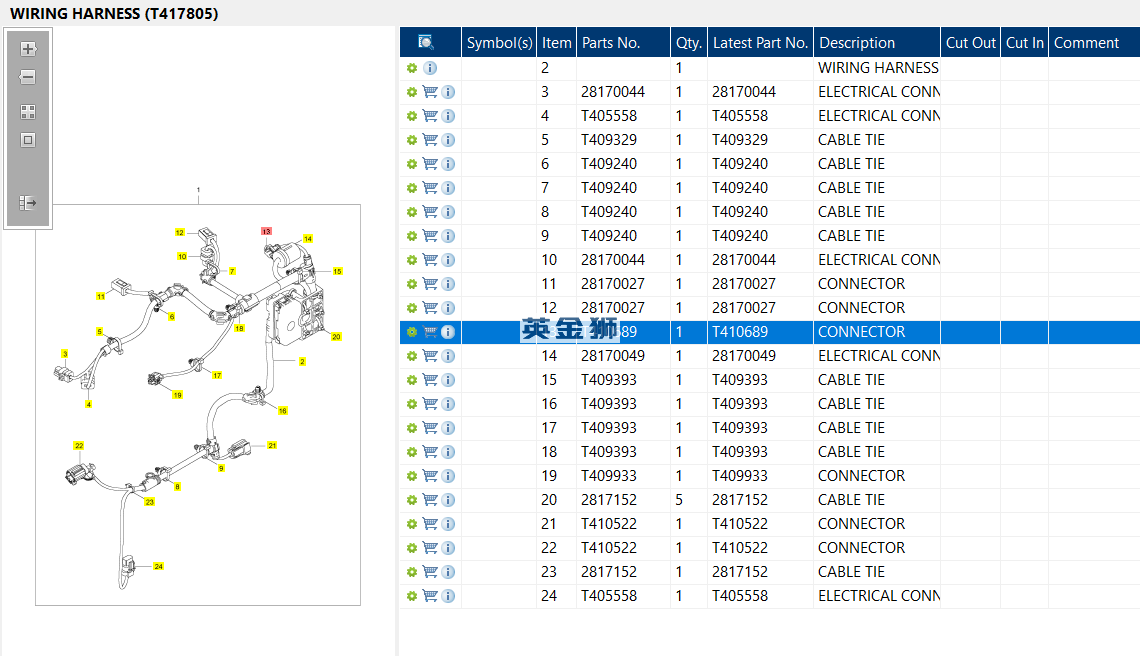Select callout 2 in the diagram
Screen dimensions: 1140x656
tap(302, 361)
